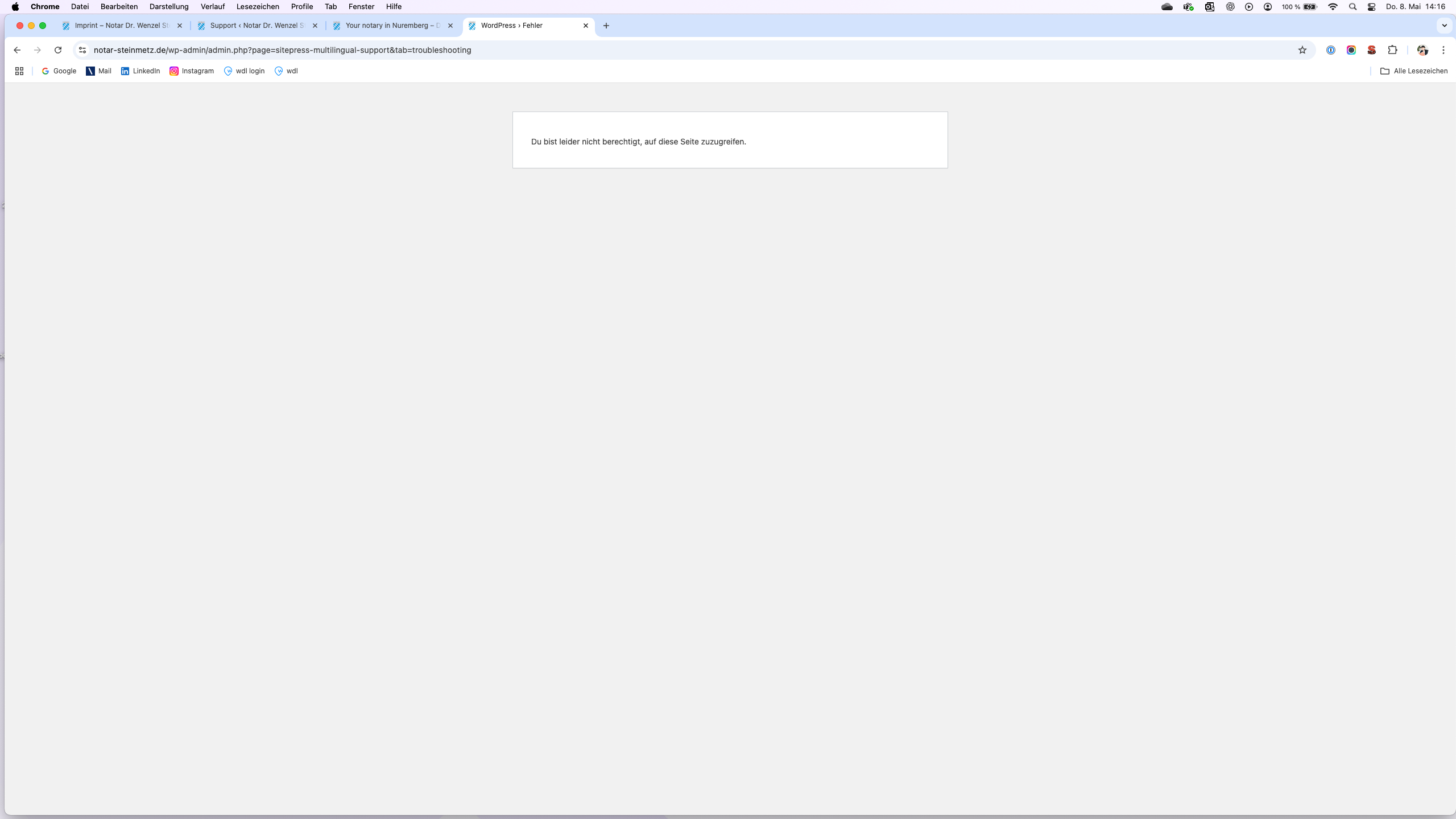Bookmark this page with star icon
This screenshot has height=819, width=1456.
(1302, 50)
